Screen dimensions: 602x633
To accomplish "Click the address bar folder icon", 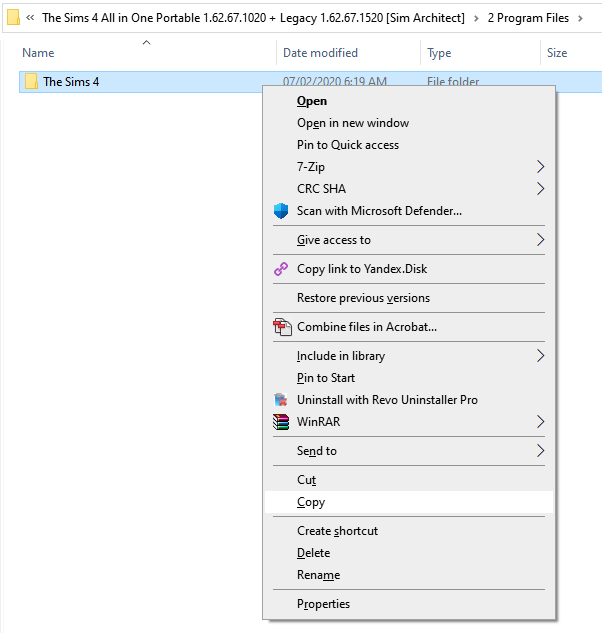I will click(13, 18).
